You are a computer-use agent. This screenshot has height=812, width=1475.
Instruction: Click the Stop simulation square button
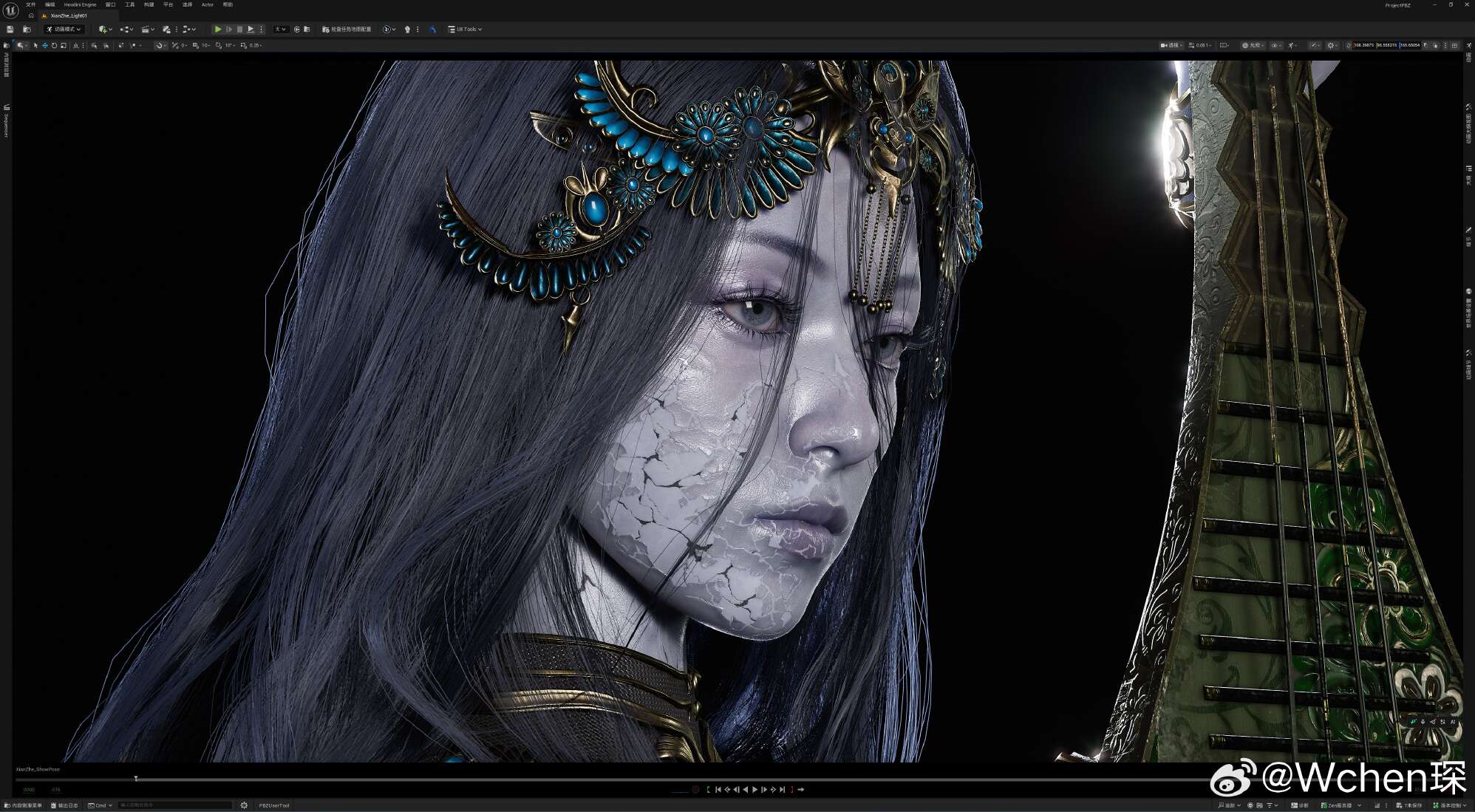[239, 30]
